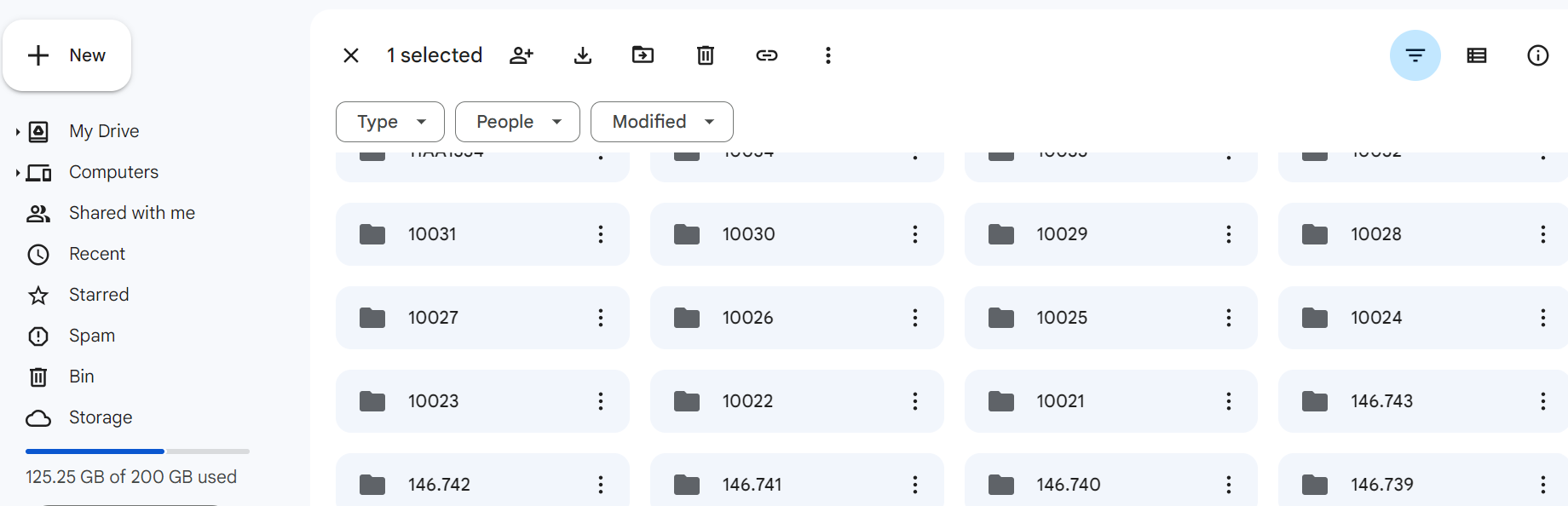This screenshot has width=1568, height=506.
Task: Open the People filter dropdown
Action: pyautogui.click(x=517, y=122)
